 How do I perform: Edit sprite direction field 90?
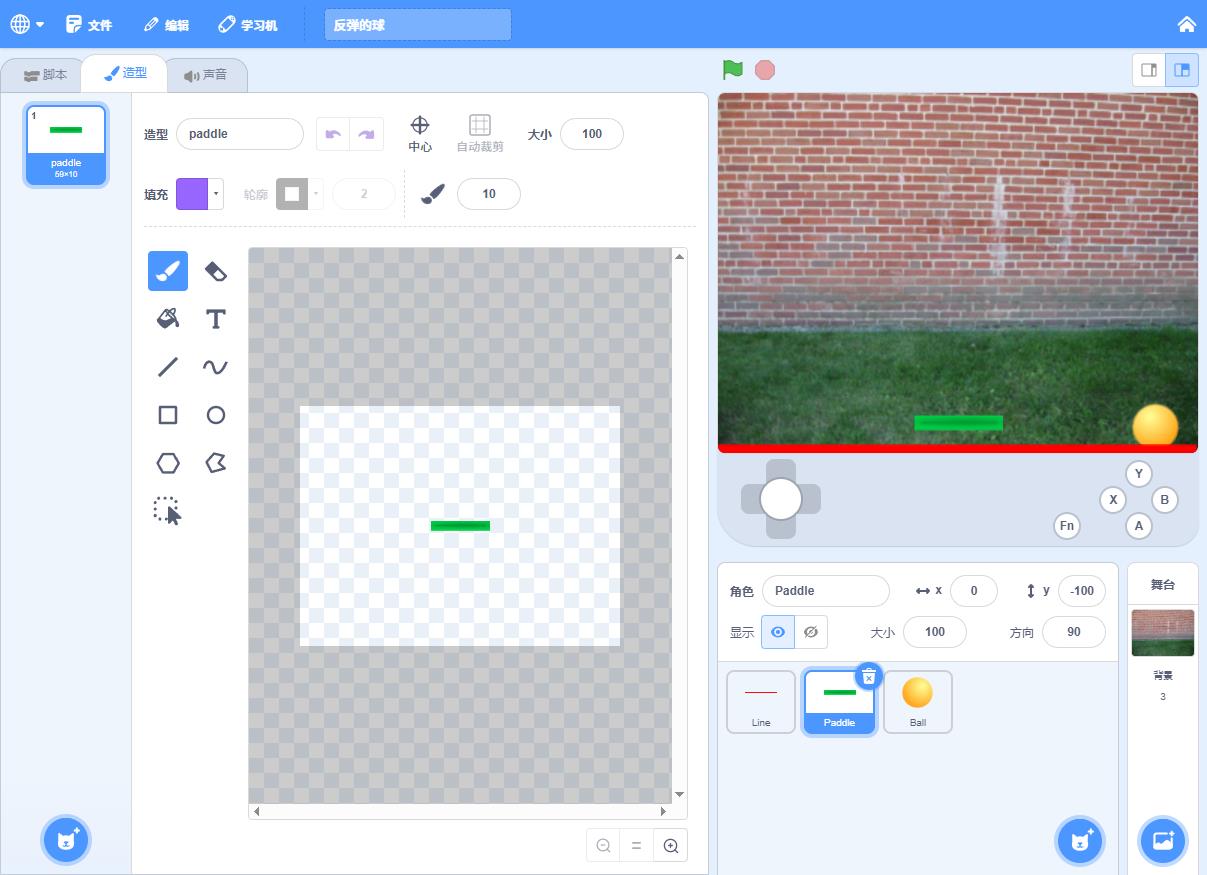[x=1074, y=632]
